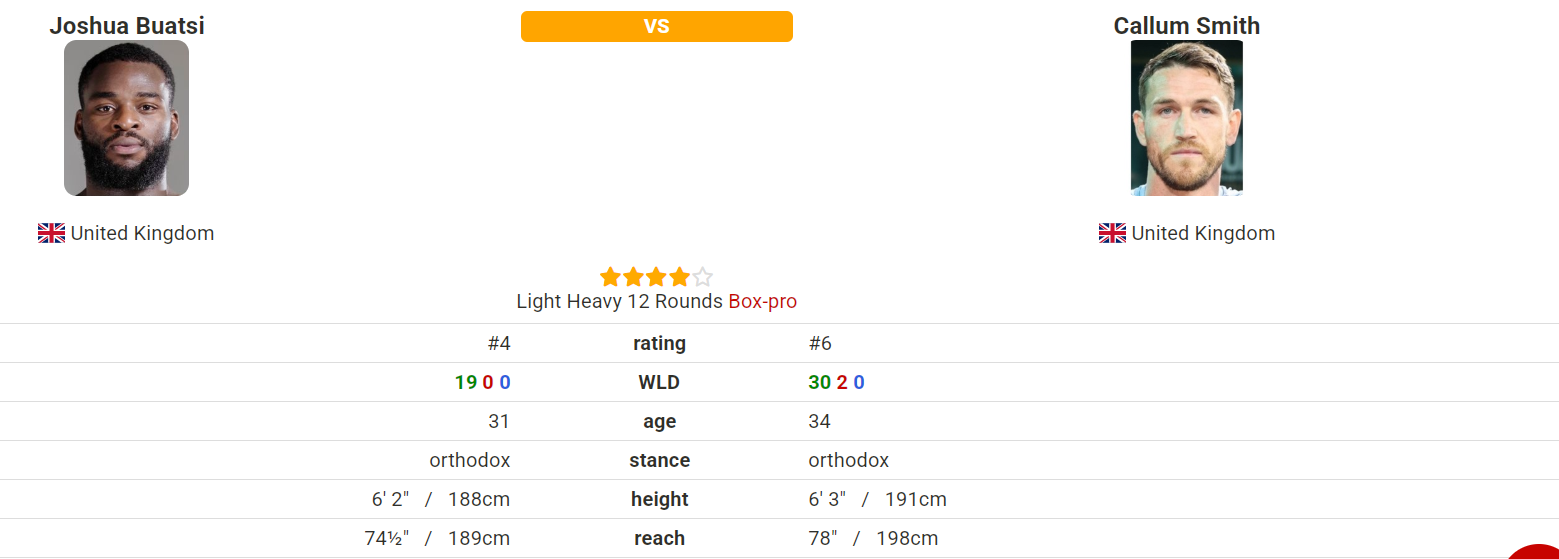1559x559 pixels.
Task: Click Buatsi's green 19 wins number
Action: pos(466,382)
